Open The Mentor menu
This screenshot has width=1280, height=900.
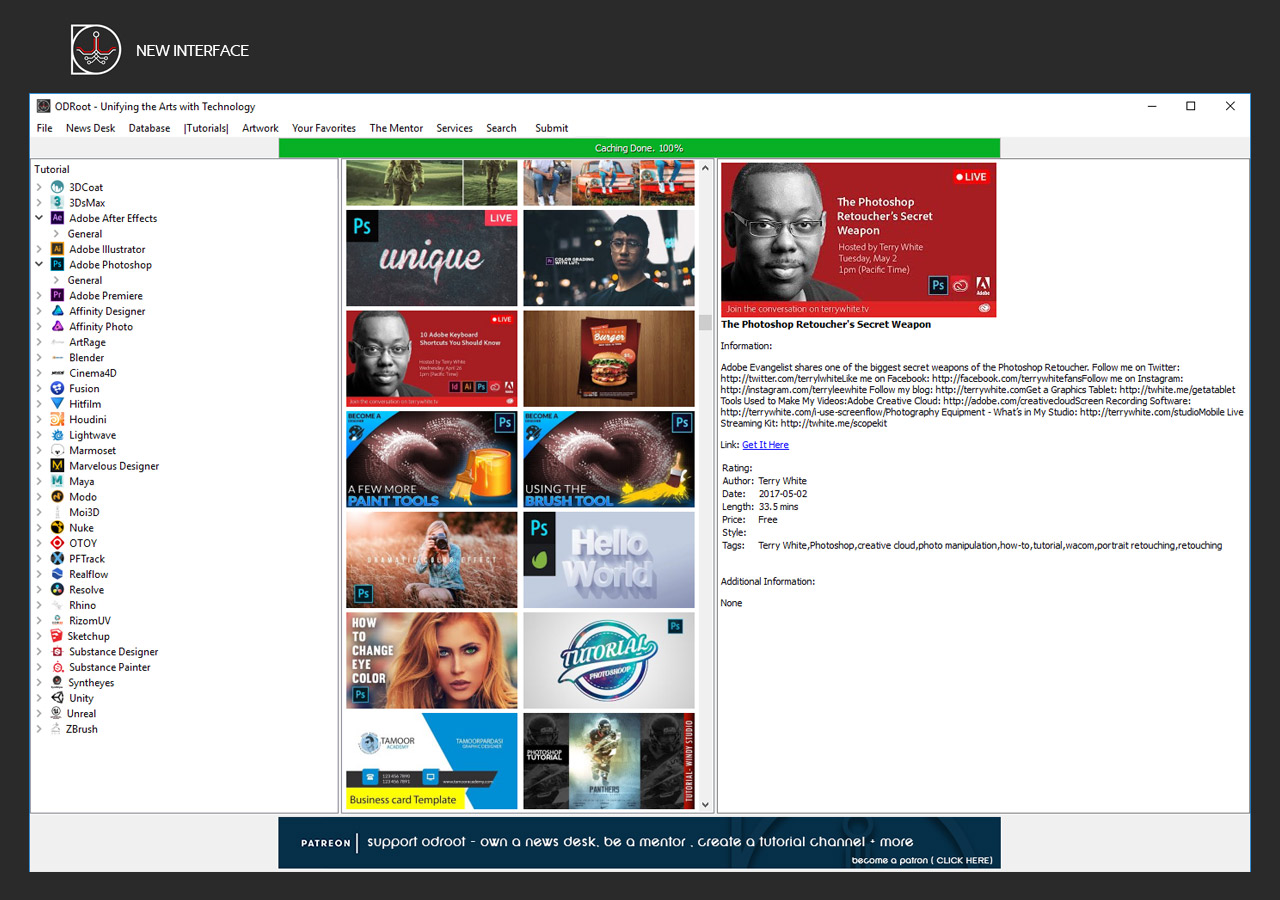tap(396, 128)
